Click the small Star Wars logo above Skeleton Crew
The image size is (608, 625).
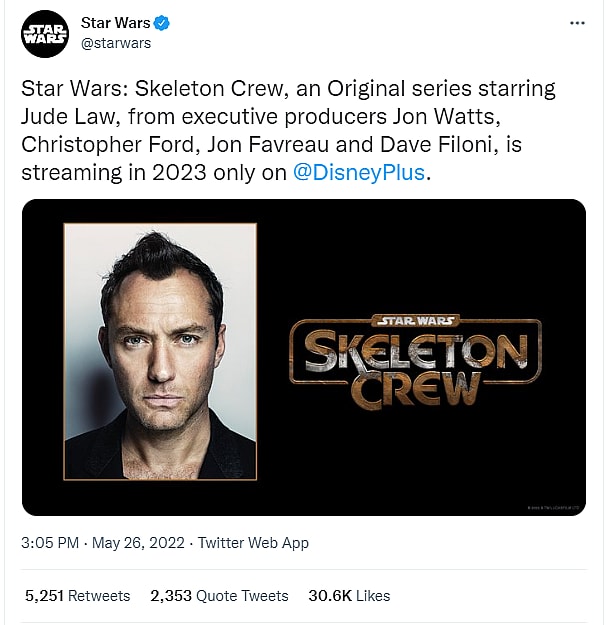pos(415,321)
